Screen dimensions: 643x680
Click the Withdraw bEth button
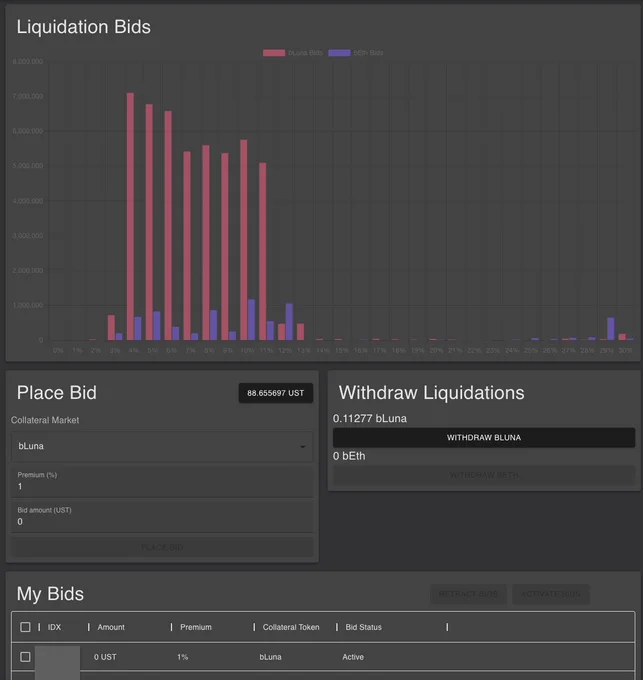pyautogui.click(x=484, y=475)
